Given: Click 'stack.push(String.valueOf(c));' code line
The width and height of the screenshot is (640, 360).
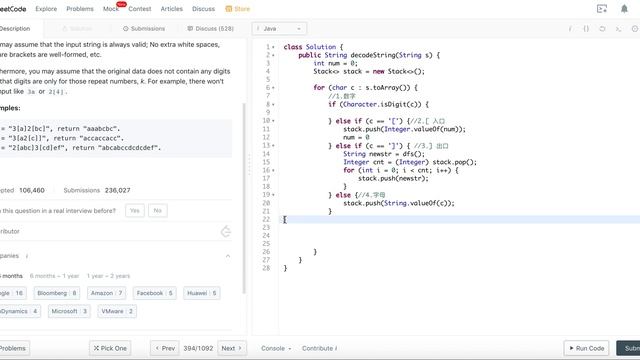Looking at the screenshot, I should [399, 203].
